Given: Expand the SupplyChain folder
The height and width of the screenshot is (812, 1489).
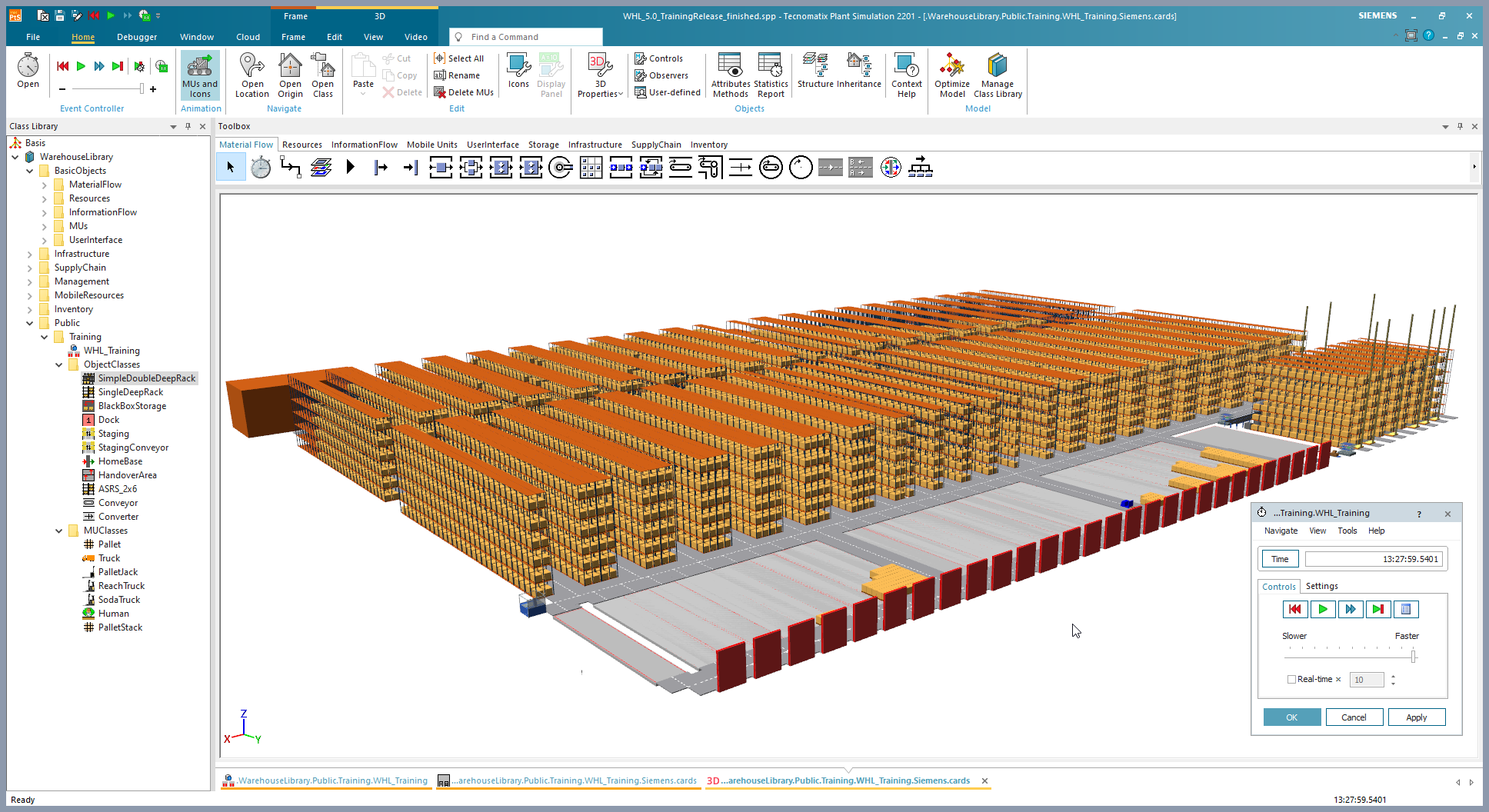Looking at the screenshot, I should coord(29,268).
